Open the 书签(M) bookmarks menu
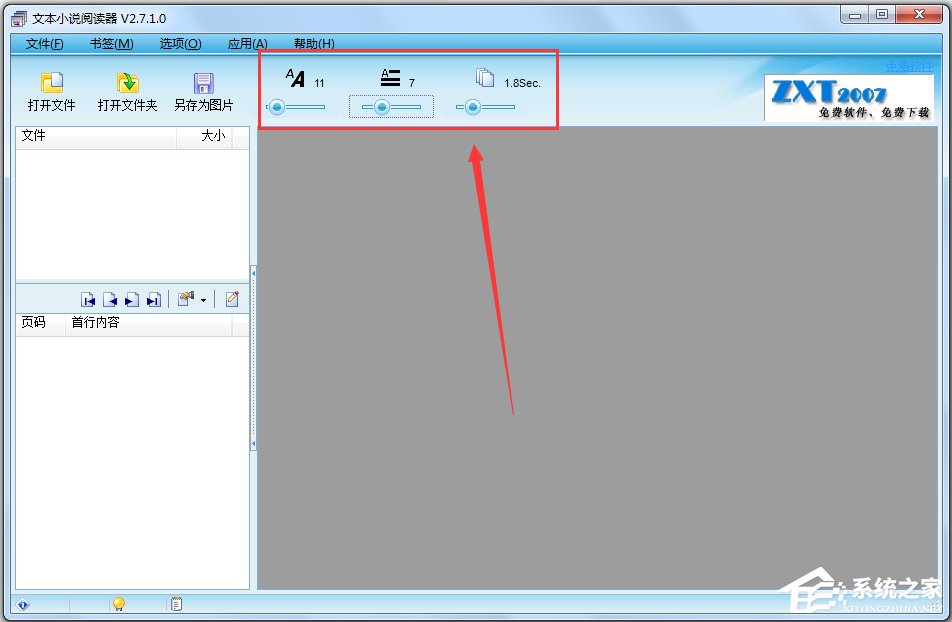This screenshot has height=622, width=952. [x=110, y=44]
